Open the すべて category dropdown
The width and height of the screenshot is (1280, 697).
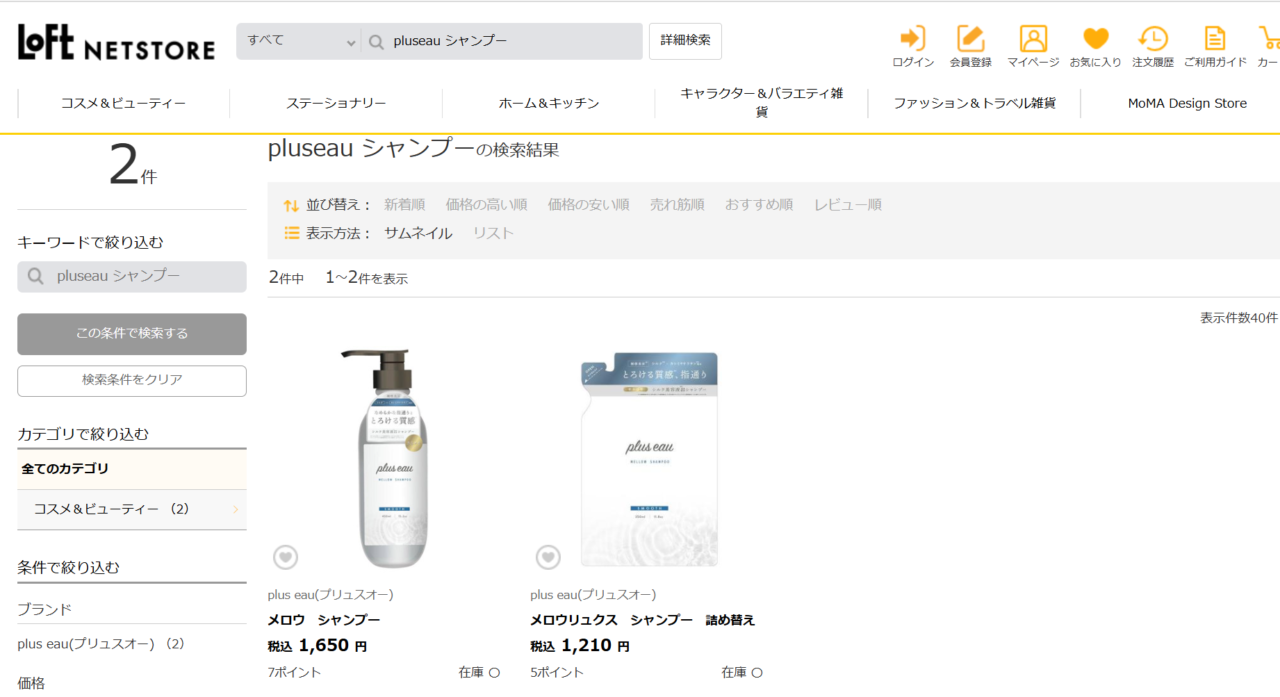299,42
